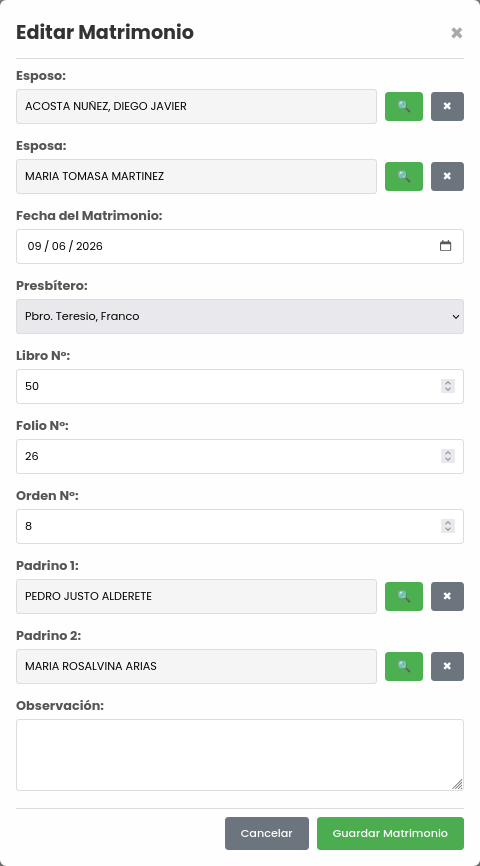Focus the Observación text area
The image size is (480, 866).
pyautogui.click(x=240, y=755)
